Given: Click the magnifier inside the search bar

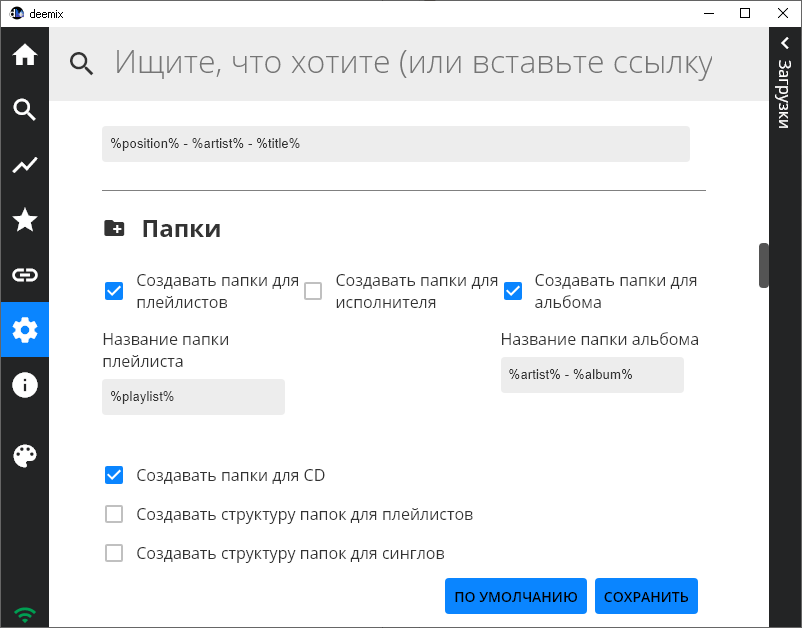Looking at the screenshot, I should 82,62.
